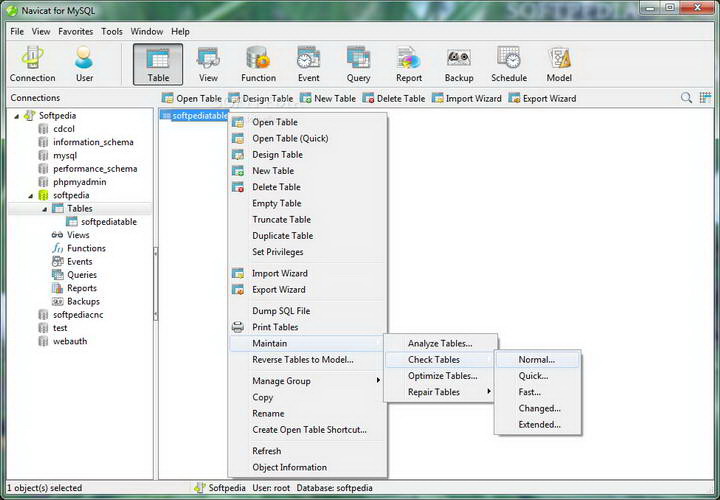Collapse the Softpedia connection tree node

[16, 116]
